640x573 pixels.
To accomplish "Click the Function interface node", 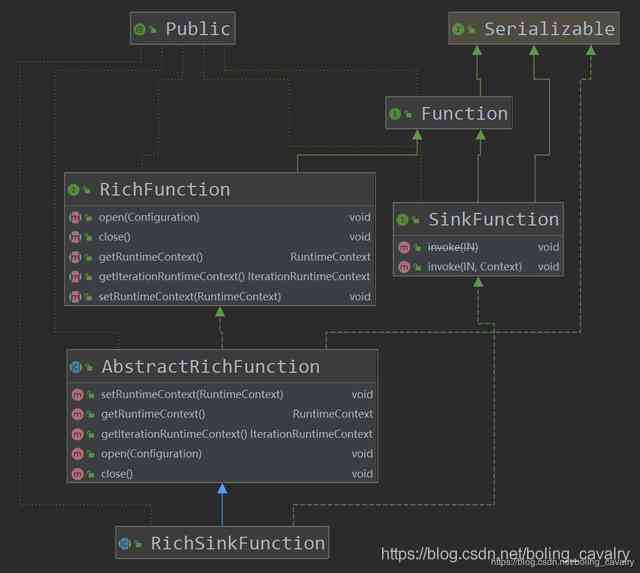I will pos(449,113).
